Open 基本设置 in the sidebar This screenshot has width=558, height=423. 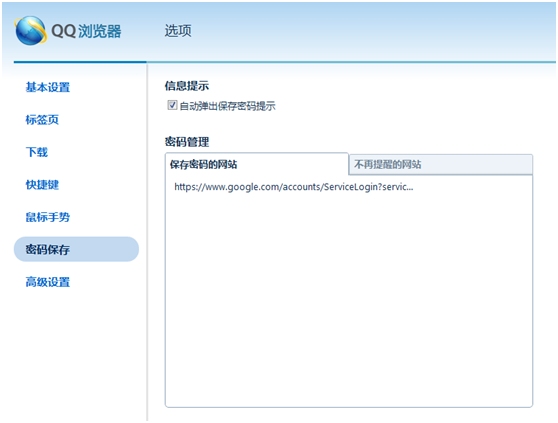[x=48, y=87]
